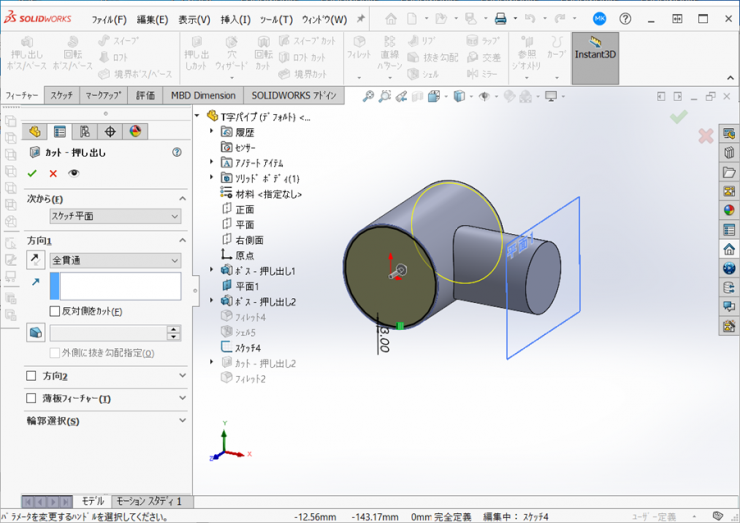Open the DisplayManager color ball tab
Screen dimensions: 740x523
(x=135, y=132)
